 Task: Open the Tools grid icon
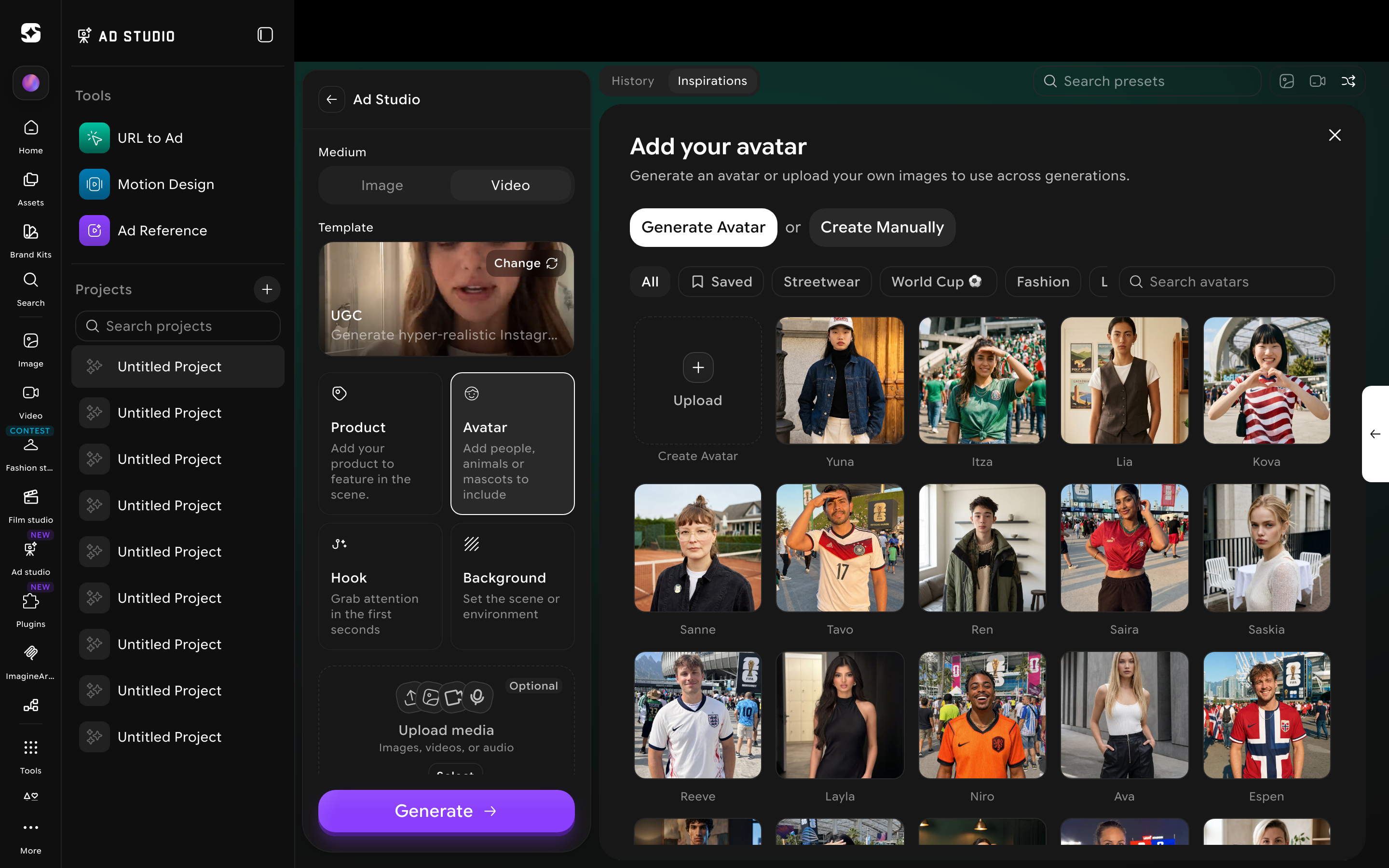(x=30, y=756)
